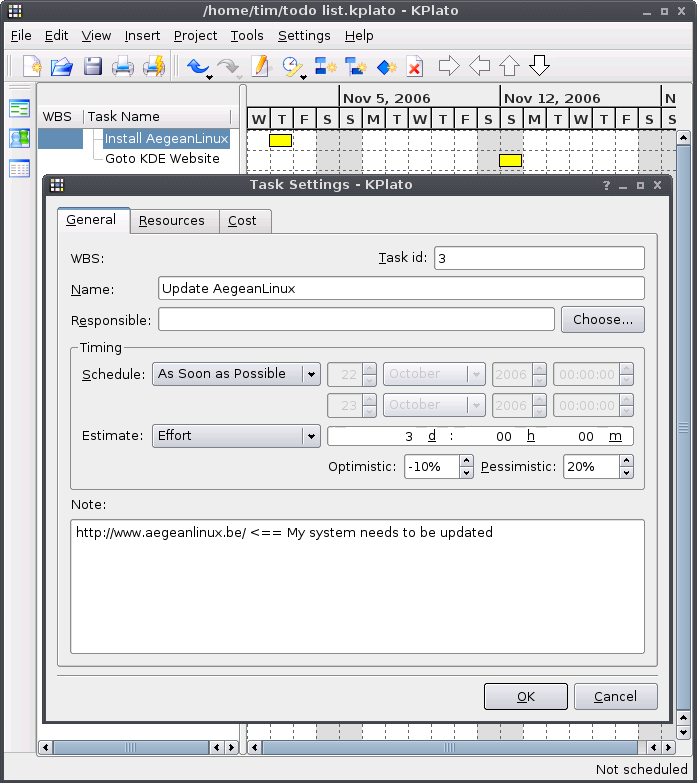Click the left arrow unindent task icon
The image size is (697, 783).
pyautogui.click(x=480, y=65)
